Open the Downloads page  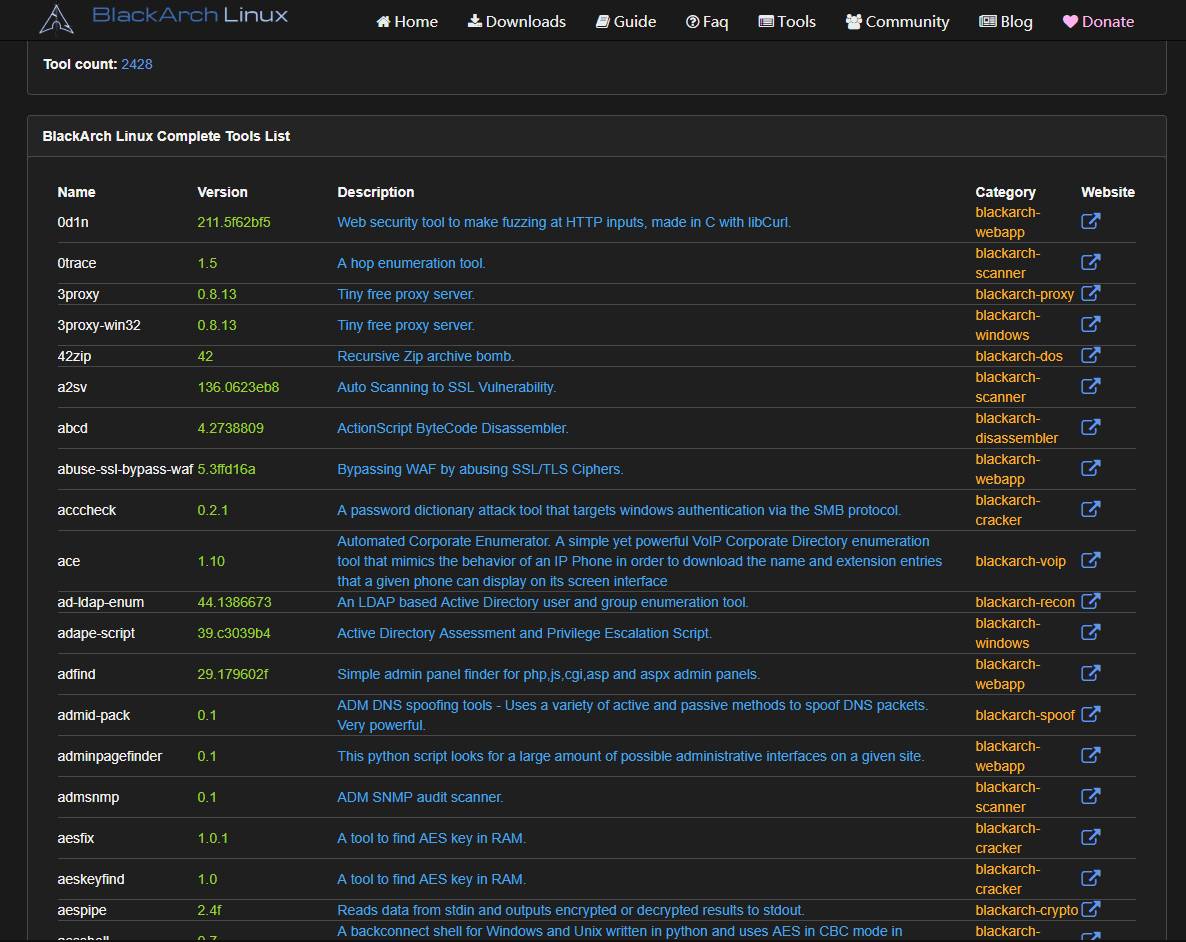[517, 21]
